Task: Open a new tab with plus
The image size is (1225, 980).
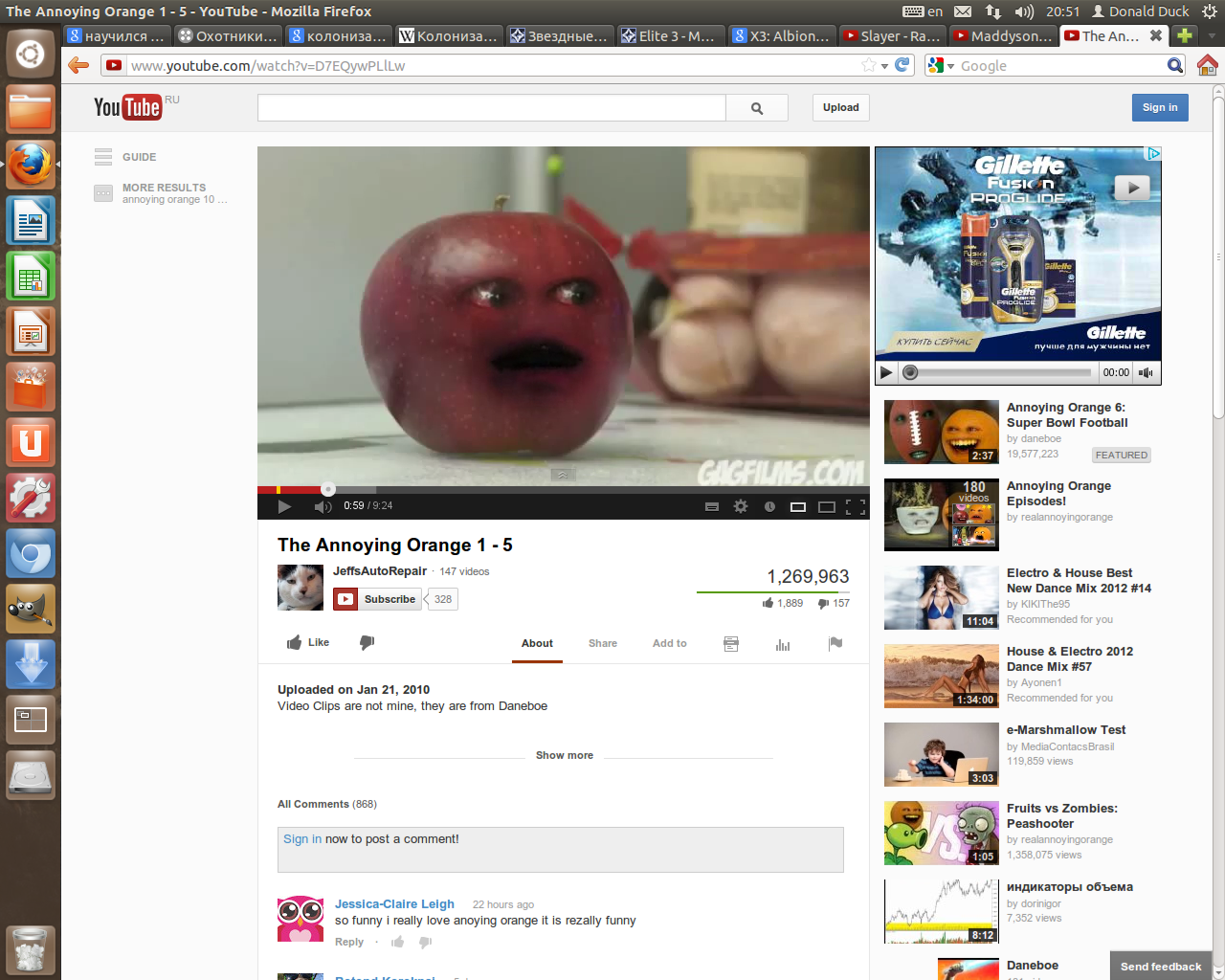Action: click(1185, 35)
